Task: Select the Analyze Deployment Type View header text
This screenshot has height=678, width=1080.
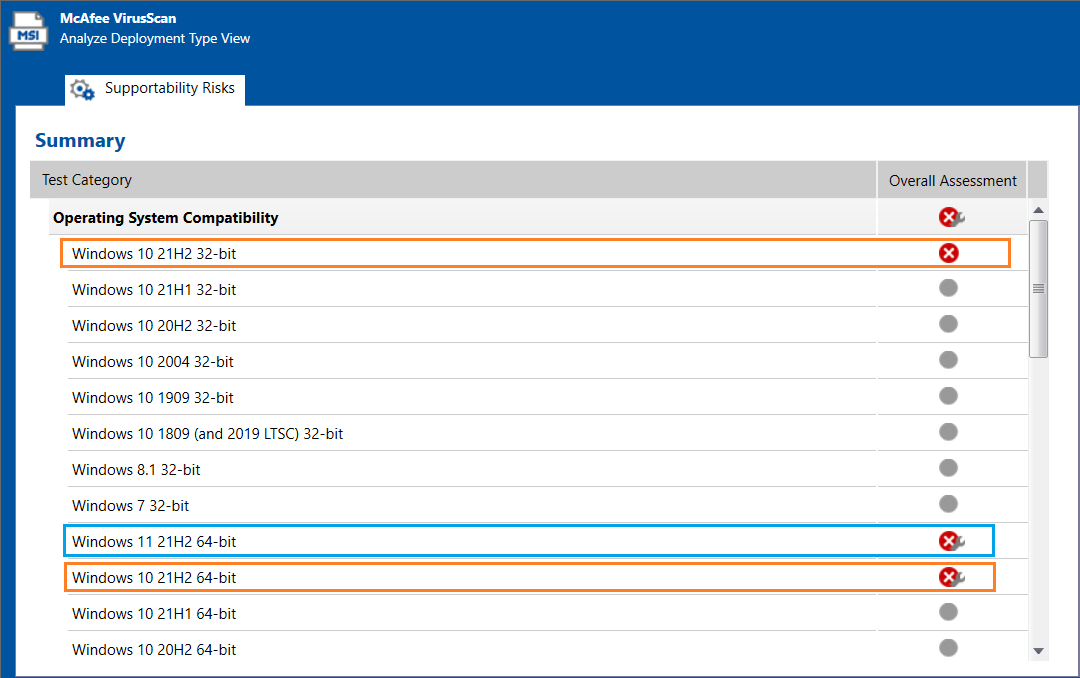Action: pos(155,38)
